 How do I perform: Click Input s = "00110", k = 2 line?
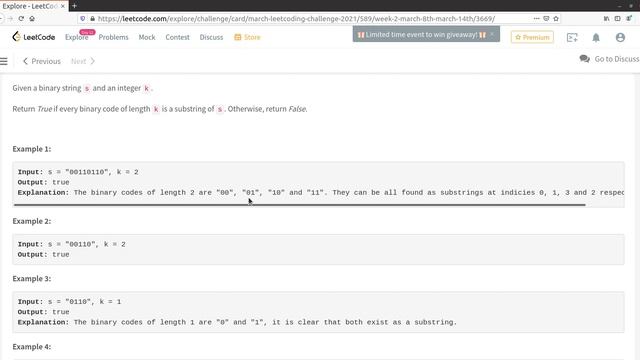tap(71, 244)
